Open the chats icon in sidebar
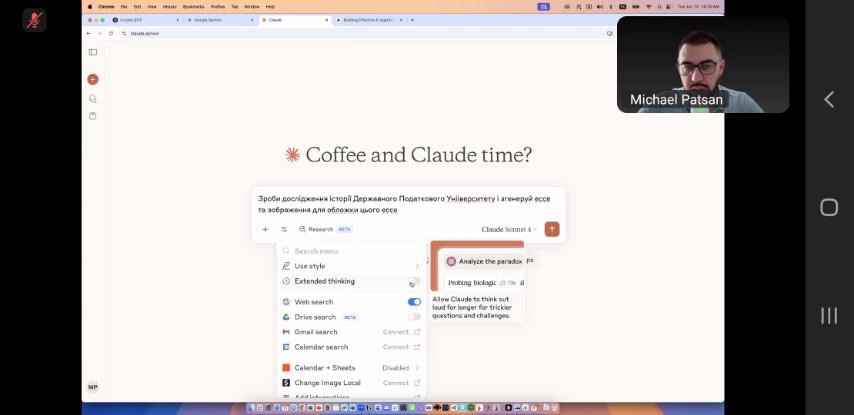Screen dimensions: 854x415 pos(93,98)
